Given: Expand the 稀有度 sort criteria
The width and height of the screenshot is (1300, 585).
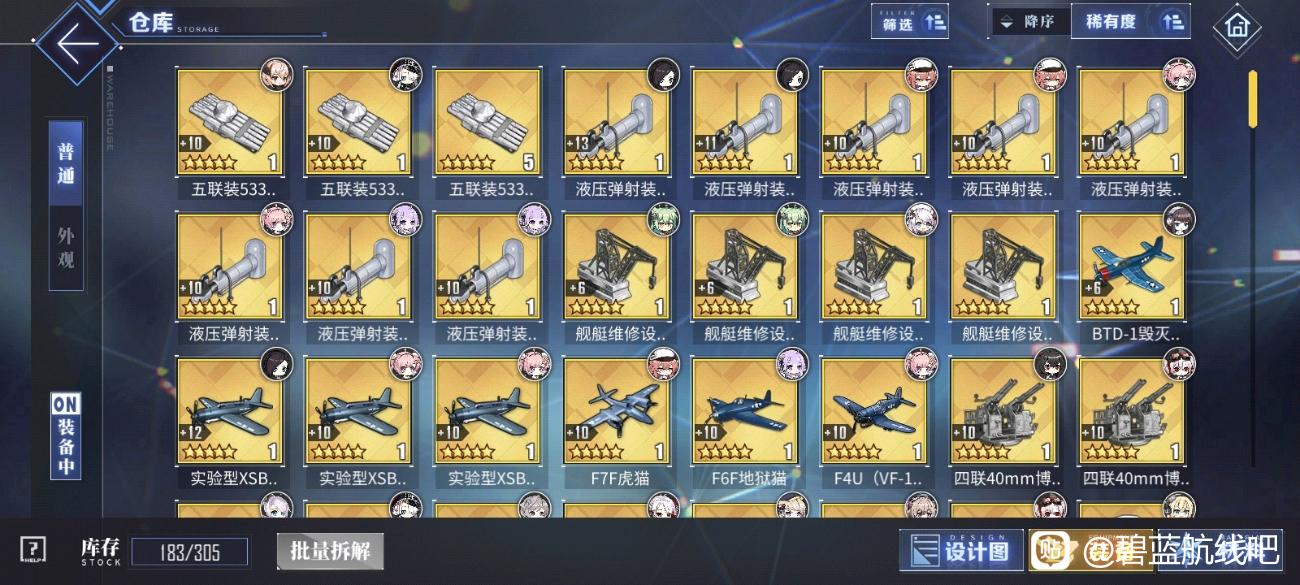Looking at the screenshot, I should (x=1130, y=22).
